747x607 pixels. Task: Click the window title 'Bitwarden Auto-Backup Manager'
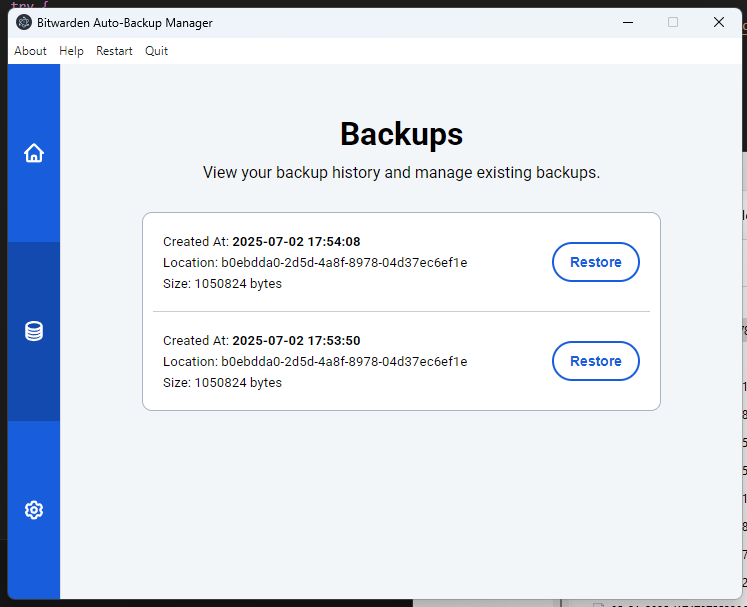(125, 23)
